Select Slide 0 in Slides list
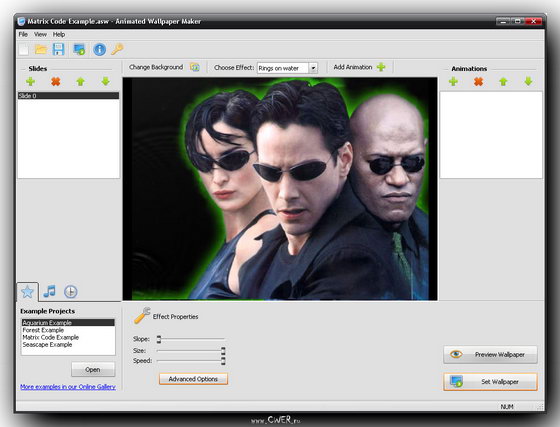Screen dimensions: 560x427 pyautogui.click(x=68, y=96)
